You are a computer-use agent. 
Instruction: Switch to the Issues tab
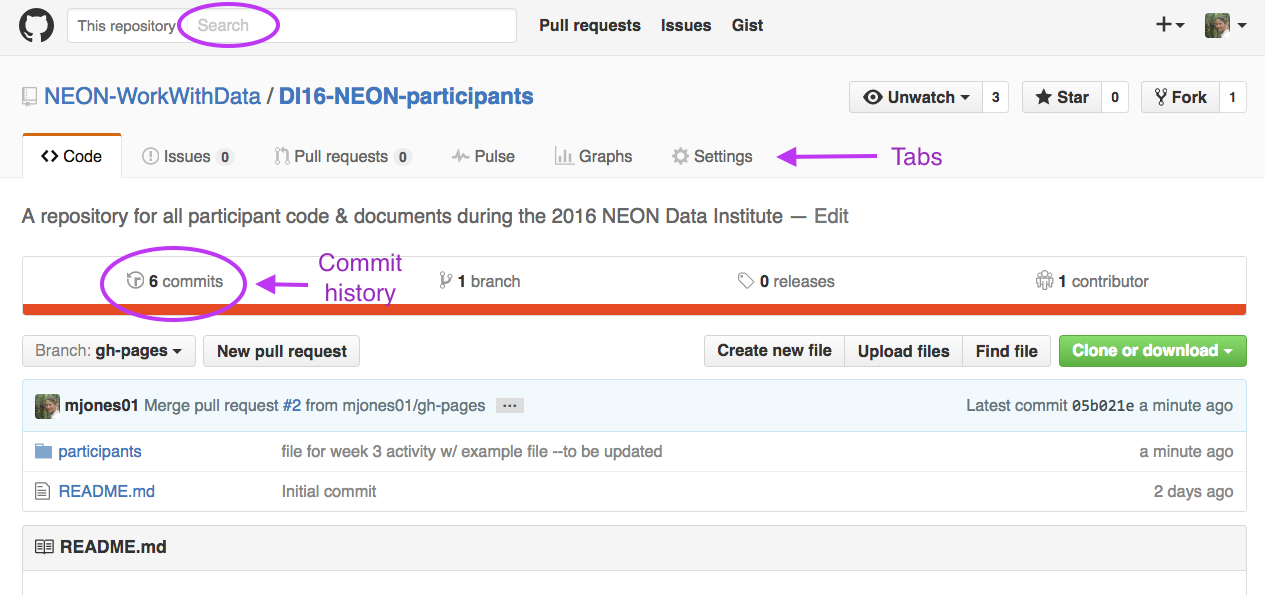(x=187, y=156)
